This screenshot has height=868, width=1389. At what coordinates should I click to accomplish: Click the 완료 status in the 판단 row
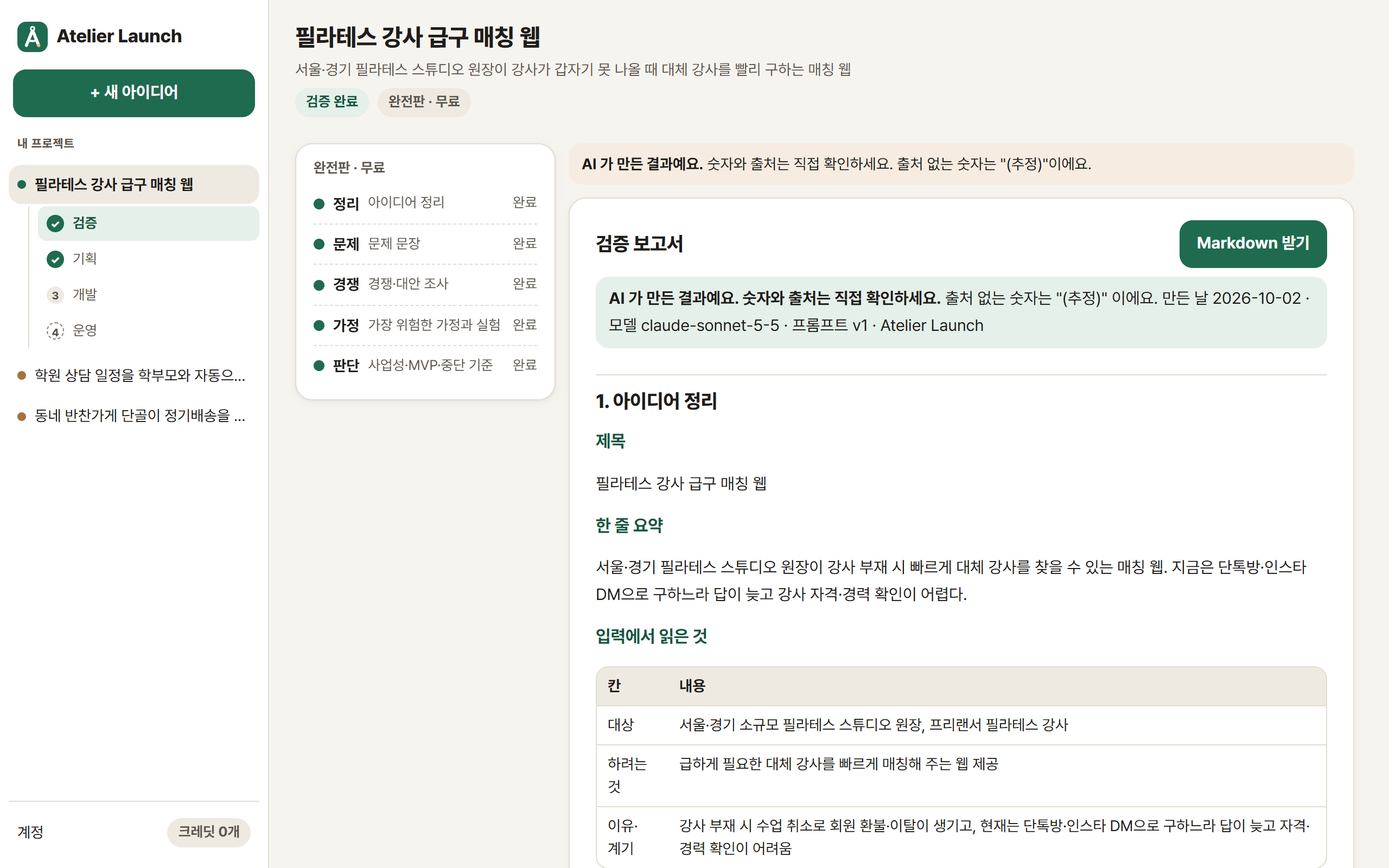(524, 365)
